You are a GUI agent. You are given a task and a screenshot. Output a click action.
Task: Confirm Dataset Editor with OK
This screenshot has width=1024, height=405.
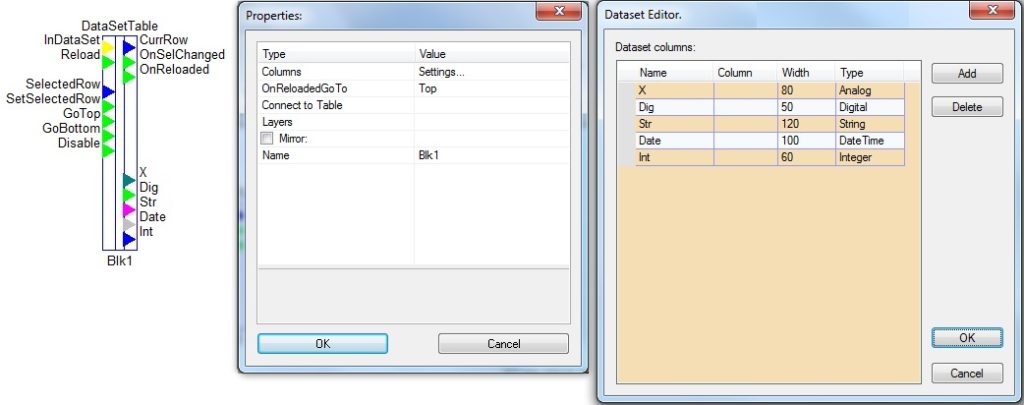[x=967, y=338]
